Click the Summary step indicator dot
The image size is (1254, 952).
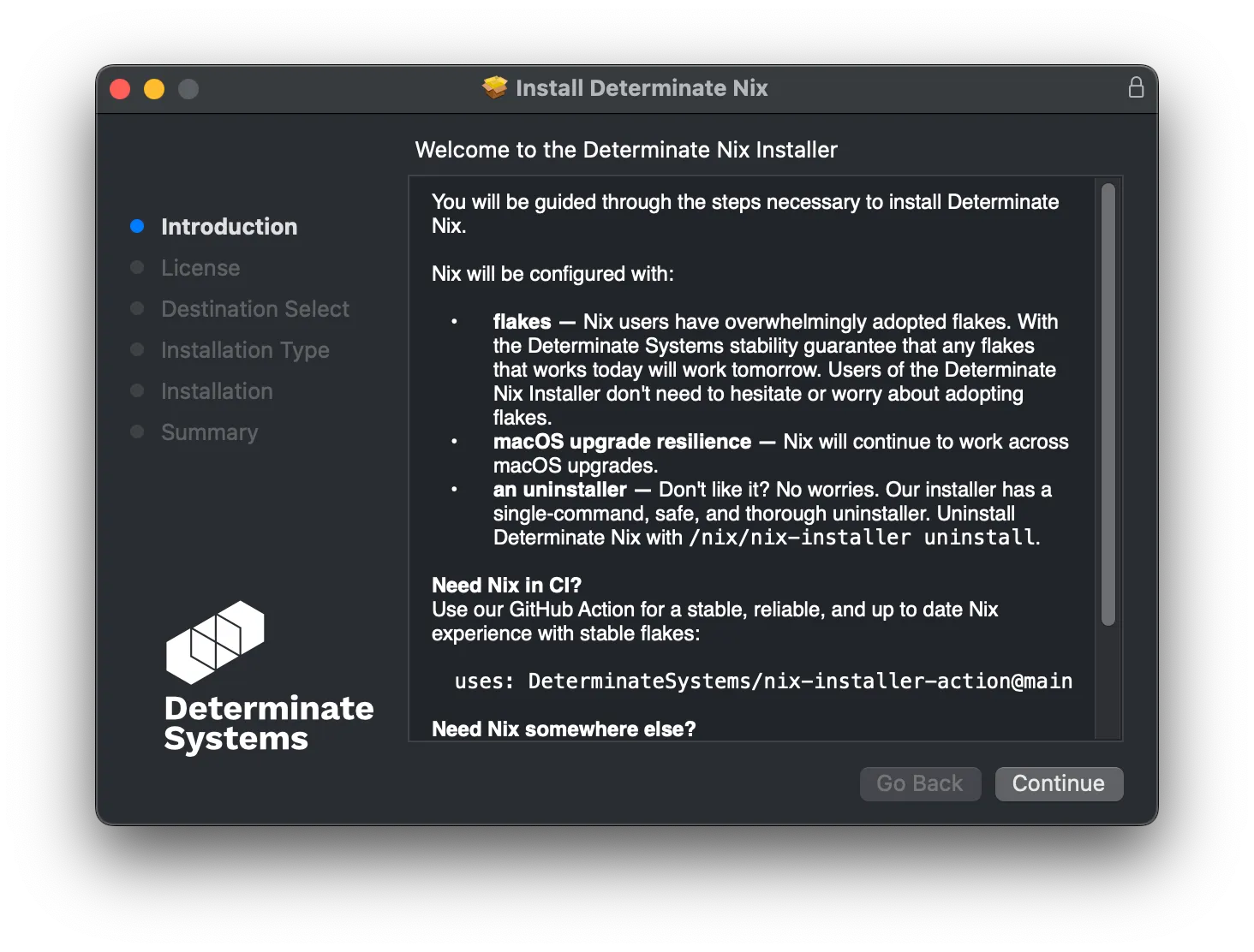pos(137,432)
